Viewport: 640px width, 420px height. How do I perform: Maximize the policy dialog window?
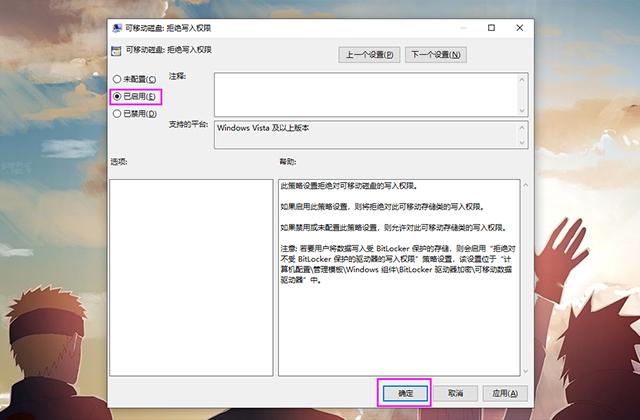[x=491, y=28]
